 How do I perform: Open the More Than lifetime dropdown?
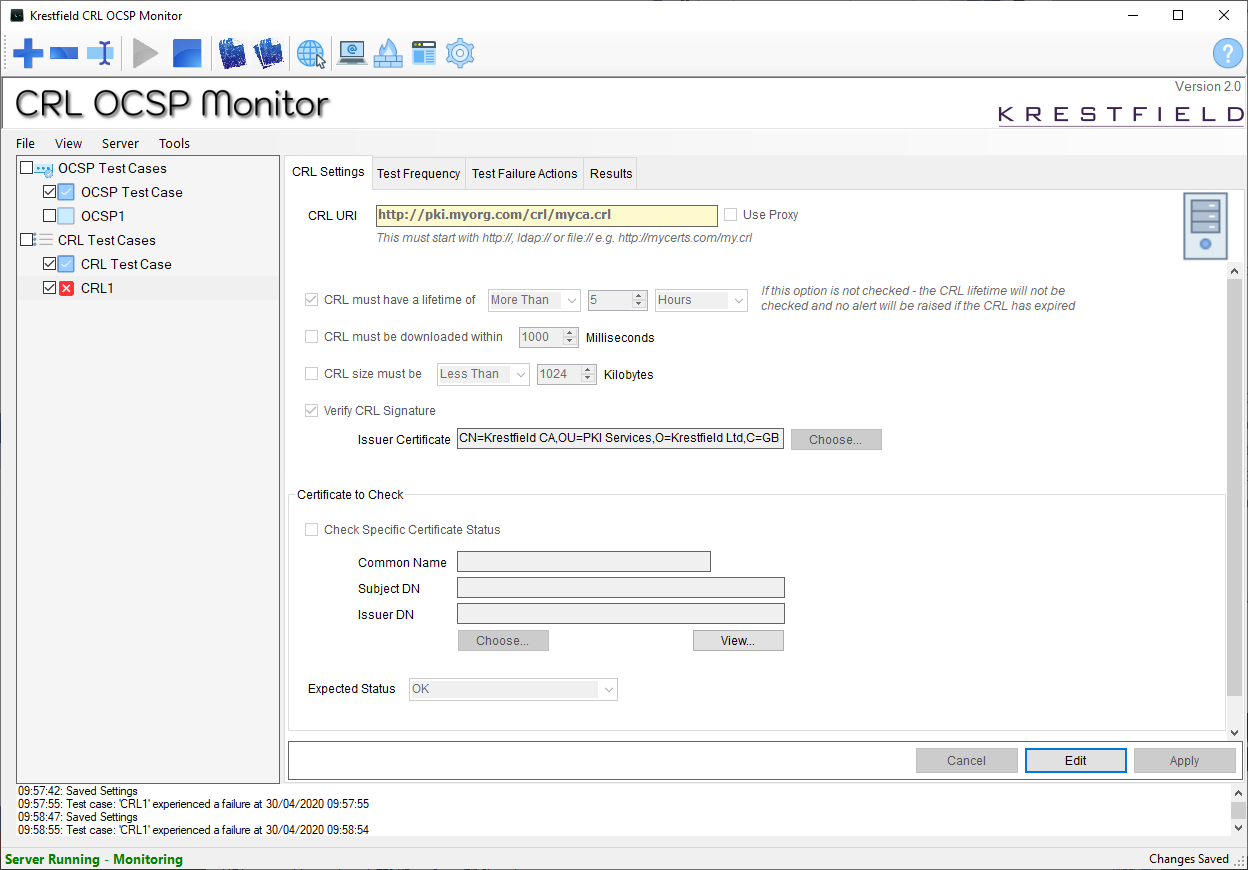tap(534, 300)
